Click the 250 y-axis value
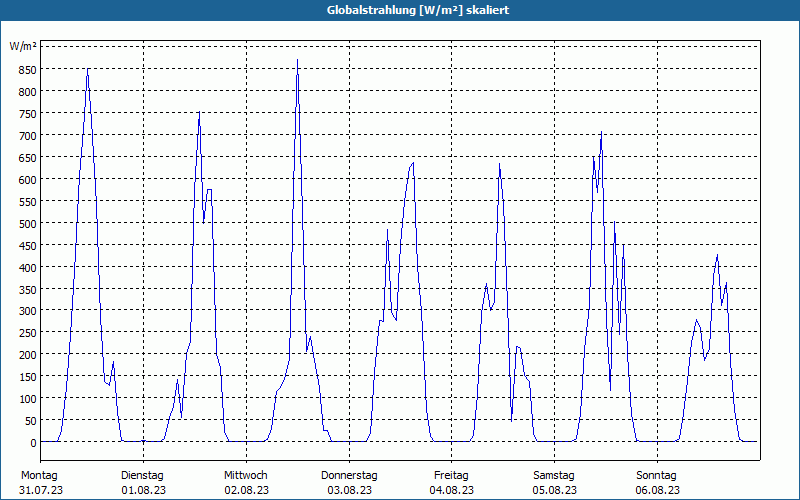Viewport: 800px width, 500px height. pos(27,333)
